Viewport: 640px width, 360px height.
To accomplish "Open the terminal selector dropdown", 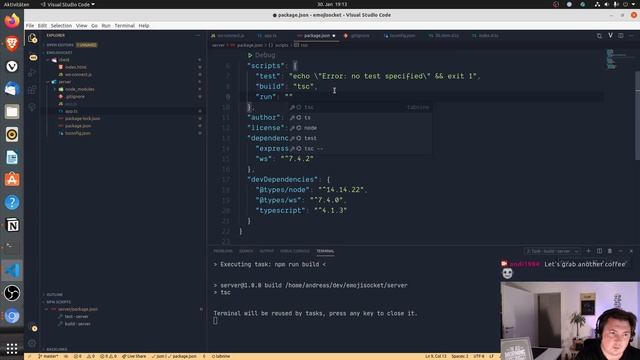I will click(x=552, y=251).
